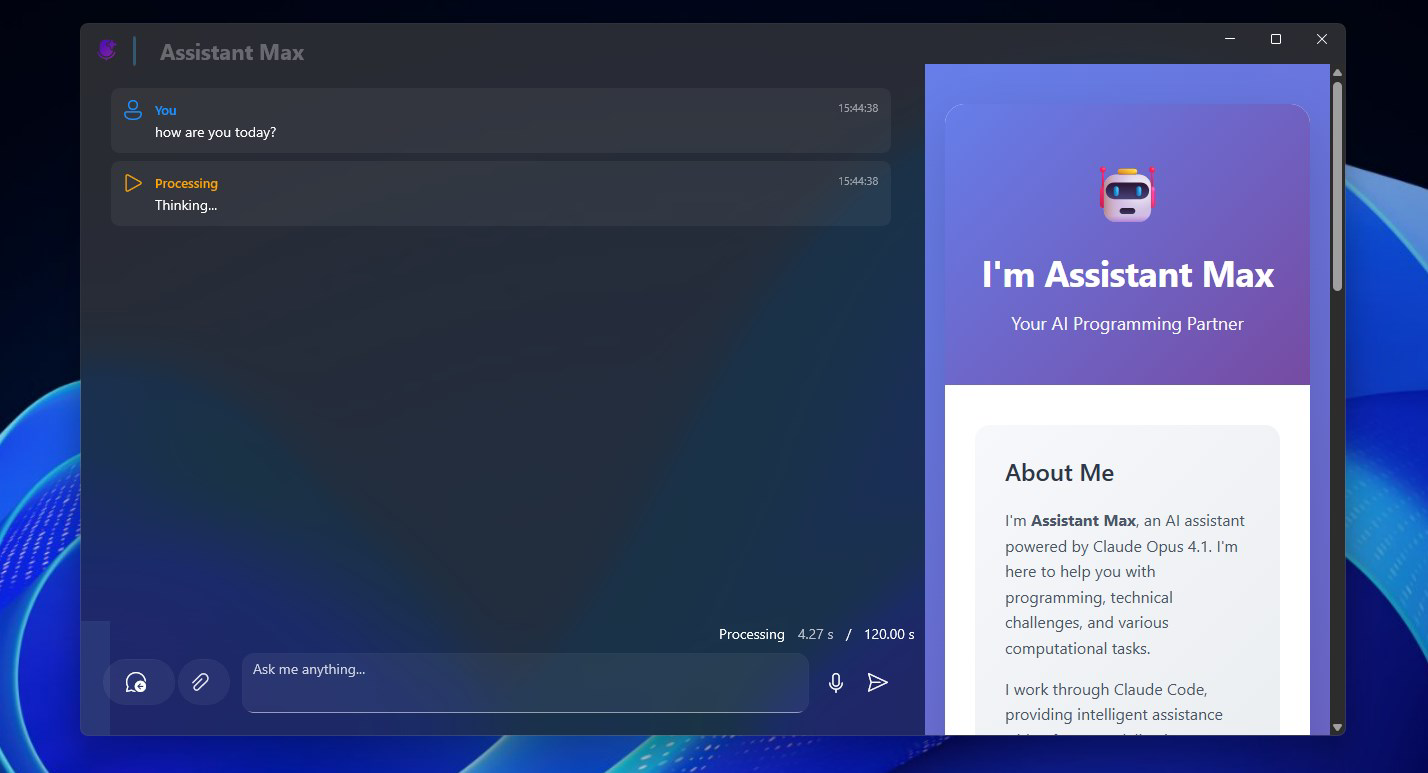Click the blue user icon beside "You"
This screenshot has height=773, width=1428.
coord(133,109)
